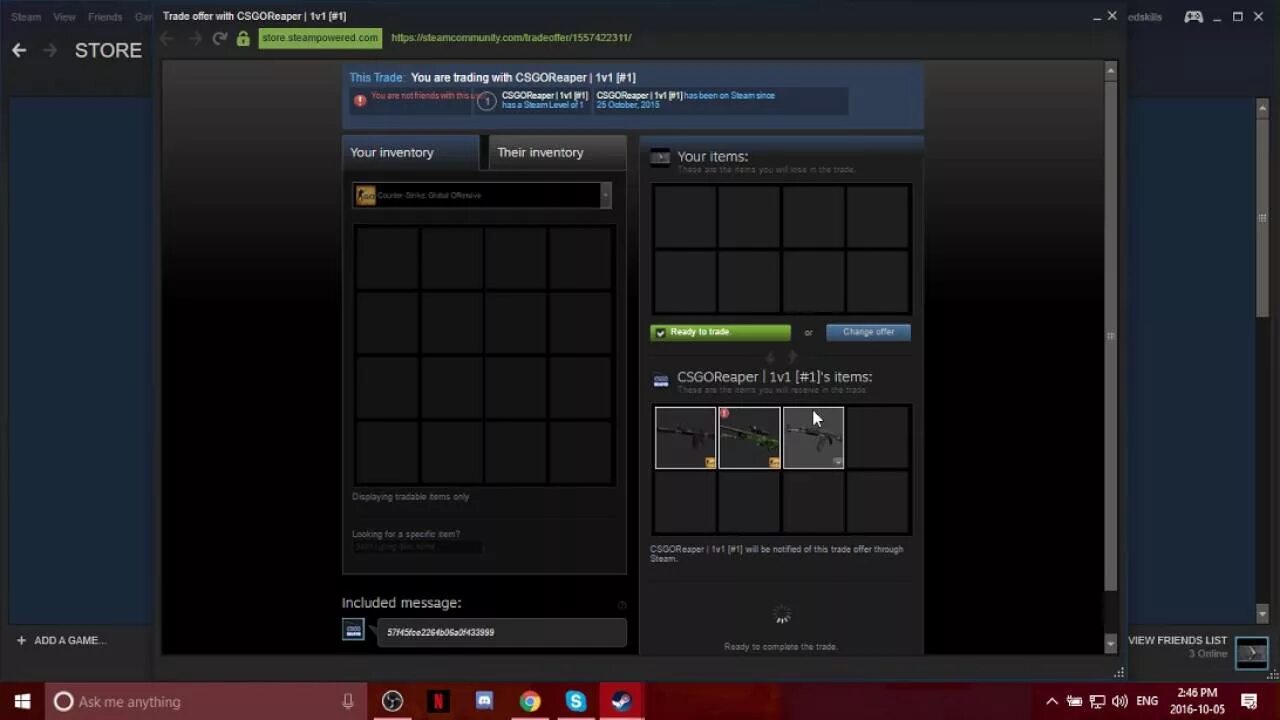This screenshot has height=720, width=1280.
Task: Click the Steam forward arrow beside STORE
Action: click(49, 50)
